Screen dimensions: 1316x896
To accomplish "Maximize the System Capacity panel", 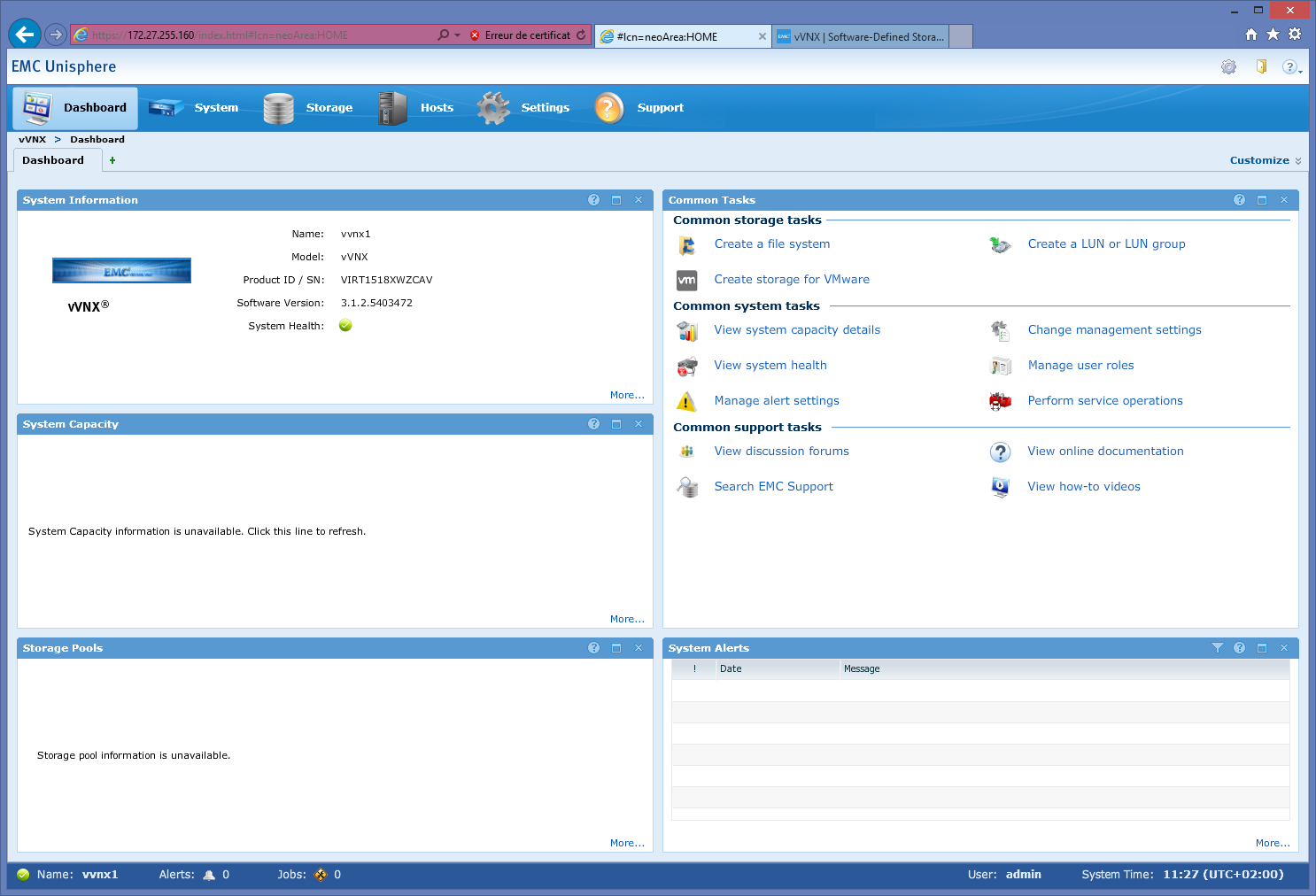I will click(x=616, y=424).
